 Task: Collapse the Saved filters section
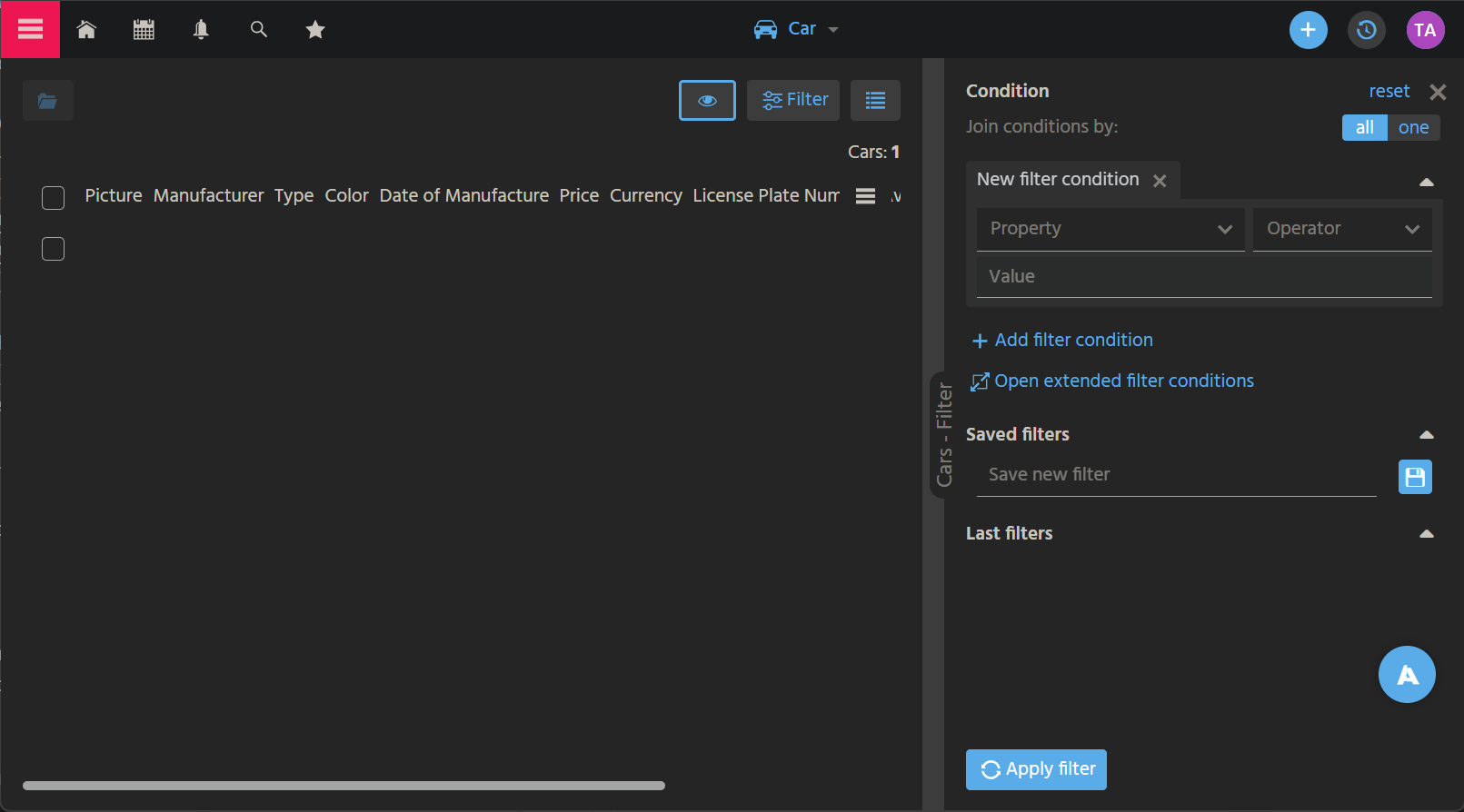pos(1426,435)
